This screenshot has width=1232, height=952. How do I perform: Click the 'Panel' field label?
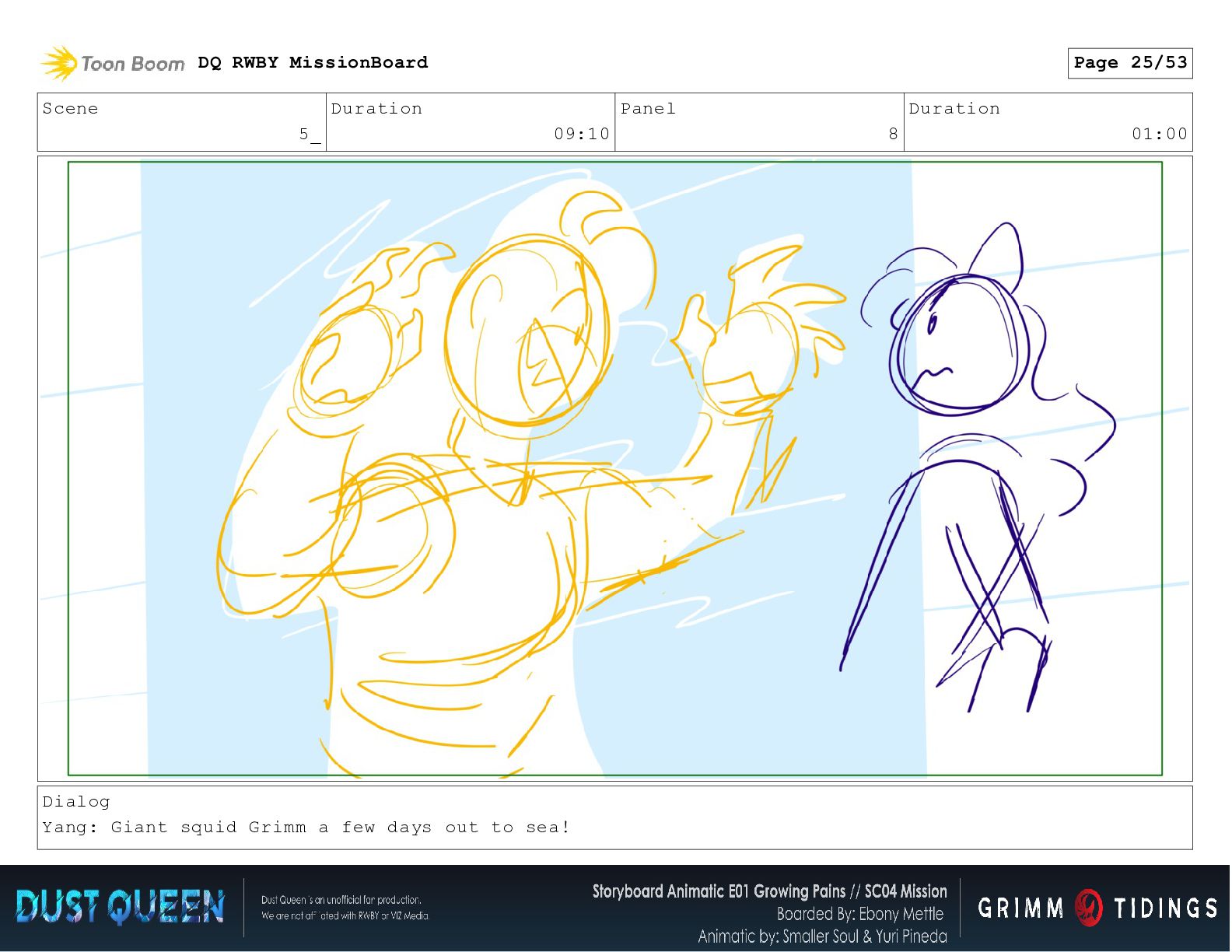pos(648,108)
